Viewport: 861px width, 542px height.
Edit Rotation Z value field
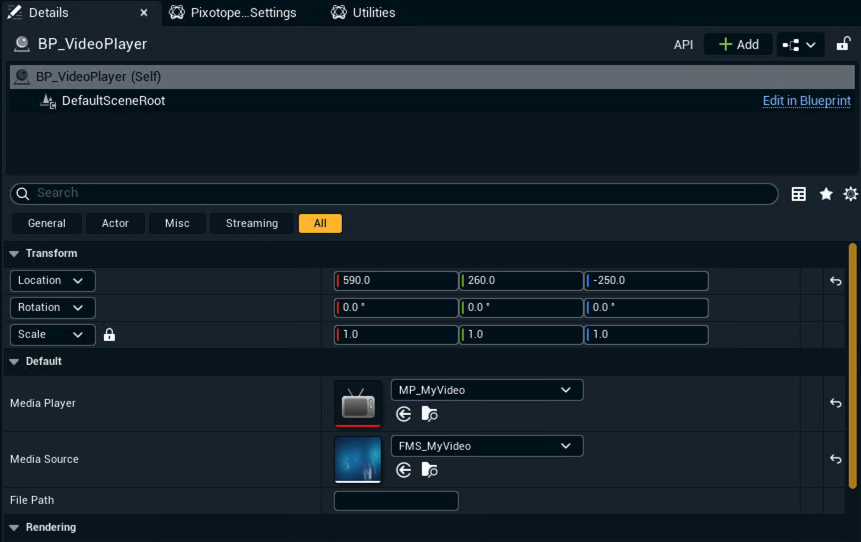coord(646,308)
